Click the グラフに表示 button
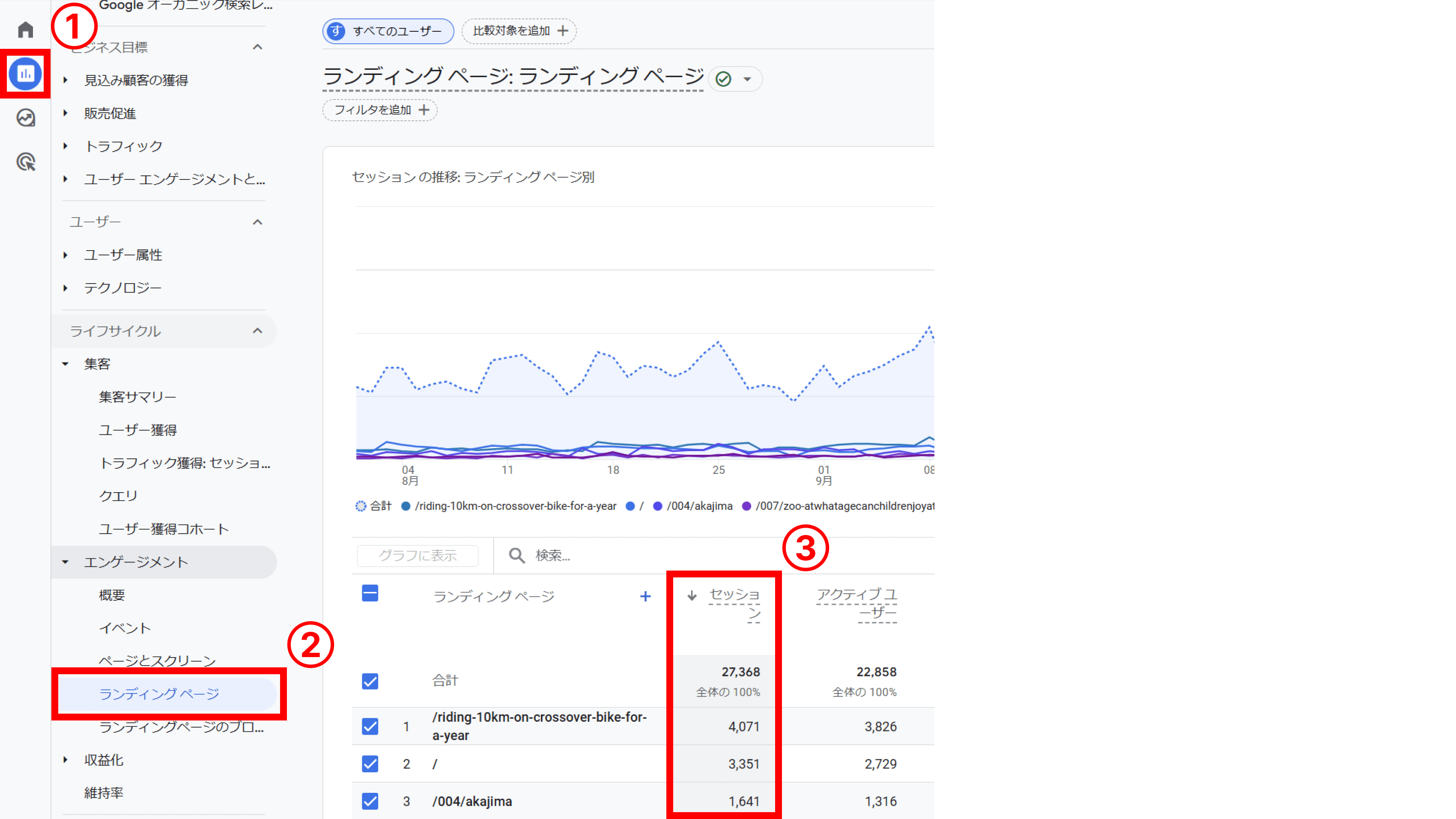Screen dimensions: 1456x819 [417, 555]
